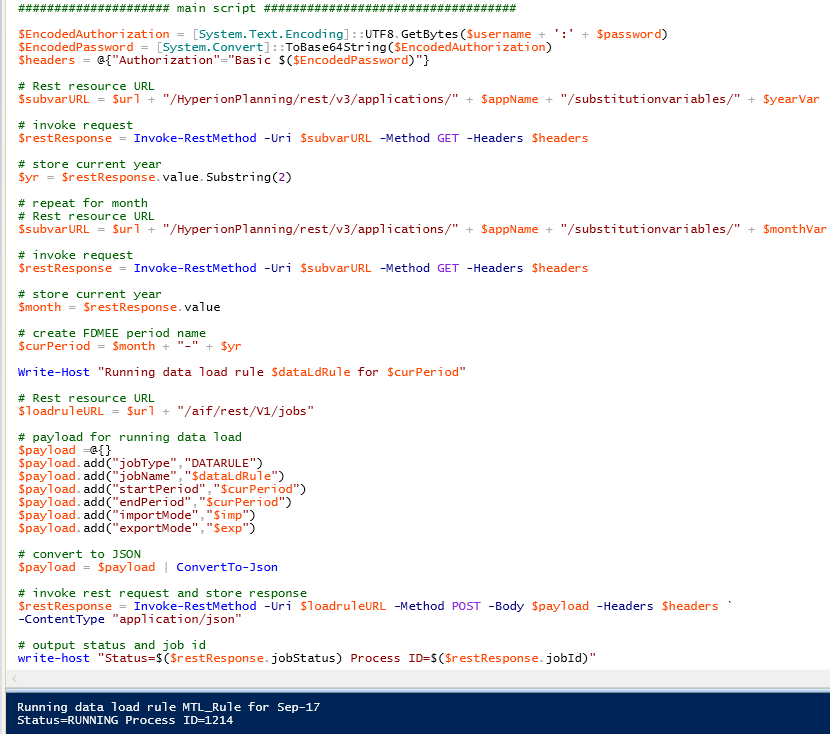Click 'jobStatus' property in last script line
This screenshot has width=830, height=734.
[x=303, y=659]
